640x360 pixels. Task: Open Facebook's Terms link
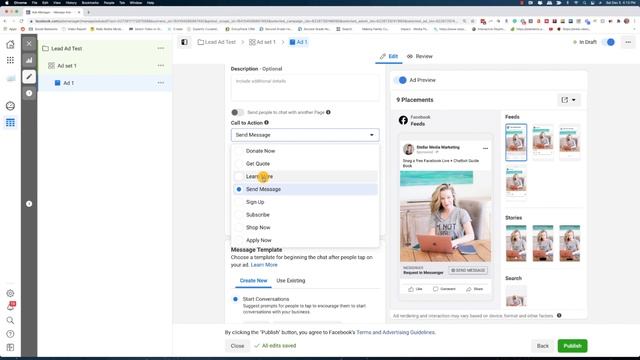(363, 332)
